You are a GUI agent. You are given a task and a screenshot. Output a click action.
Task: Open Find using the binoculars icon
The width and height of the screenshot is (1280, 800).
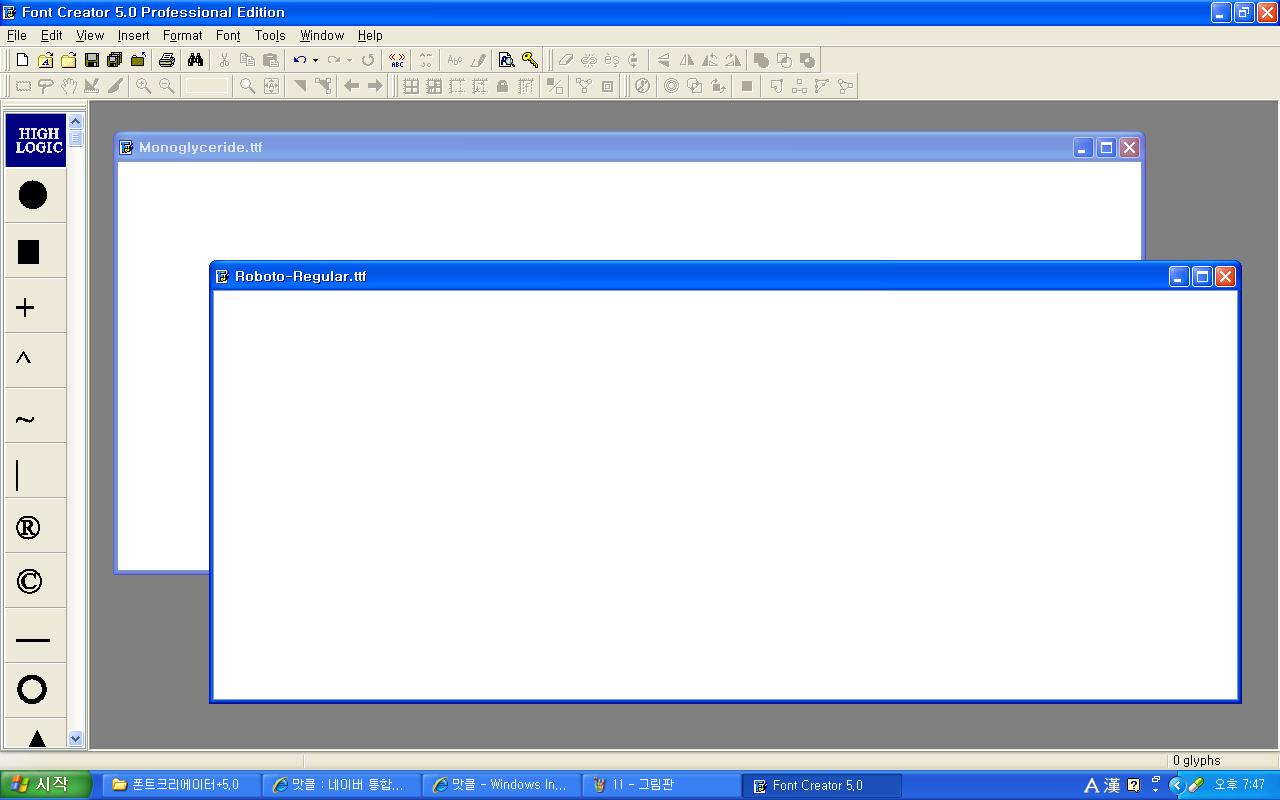pyautogui.click(x=195, y=60)
